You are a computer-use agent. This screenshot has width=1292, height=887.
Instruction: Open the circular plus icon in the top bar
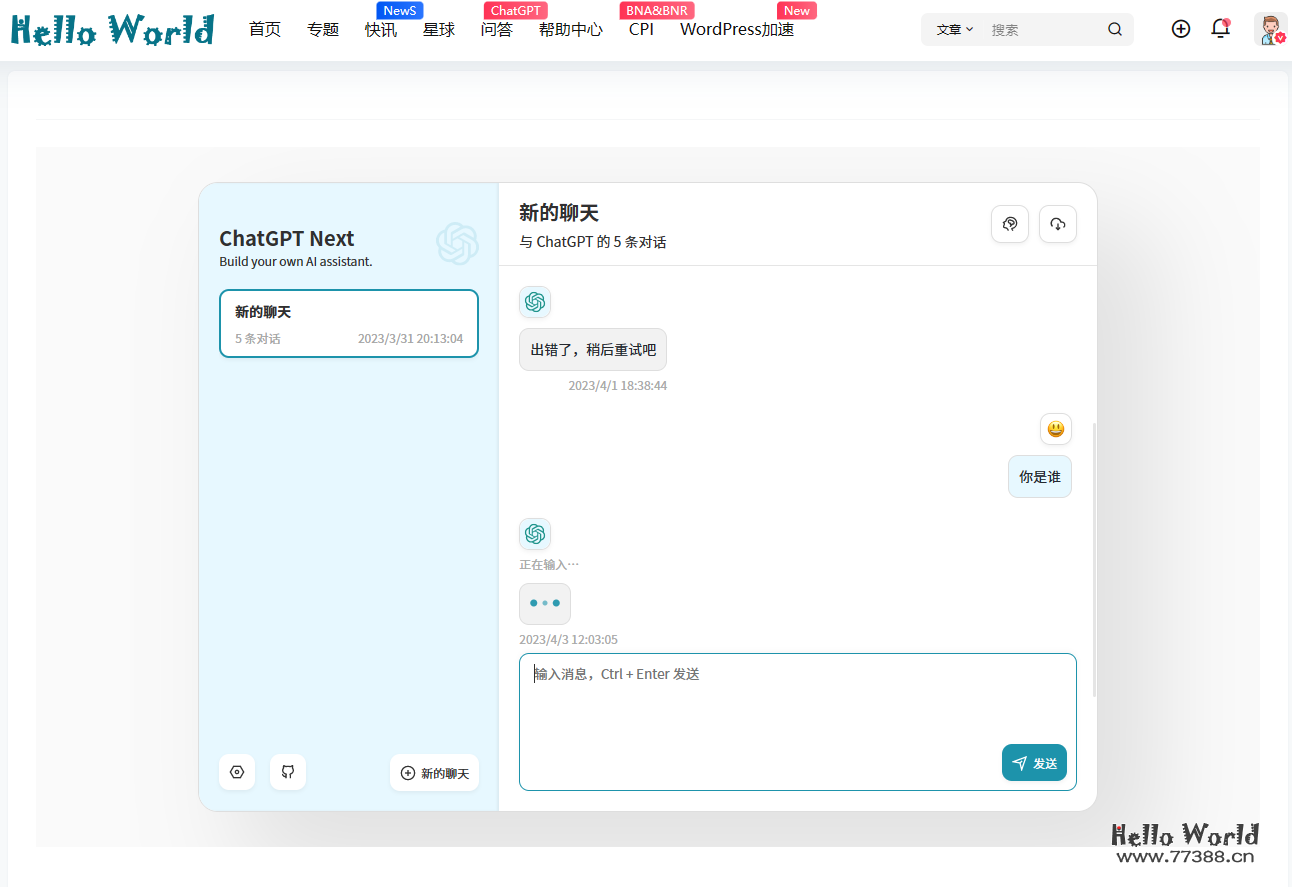1181,29
